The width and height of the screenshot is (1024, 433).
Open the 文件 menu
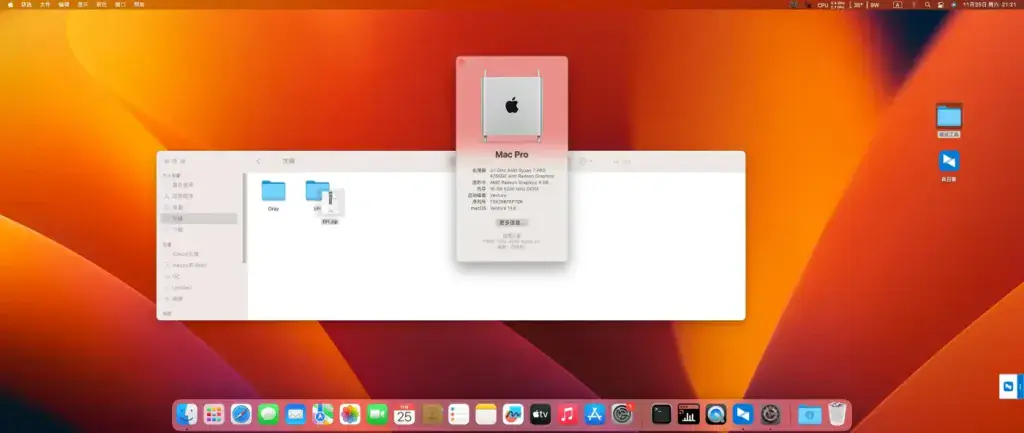tap(45, 5)
